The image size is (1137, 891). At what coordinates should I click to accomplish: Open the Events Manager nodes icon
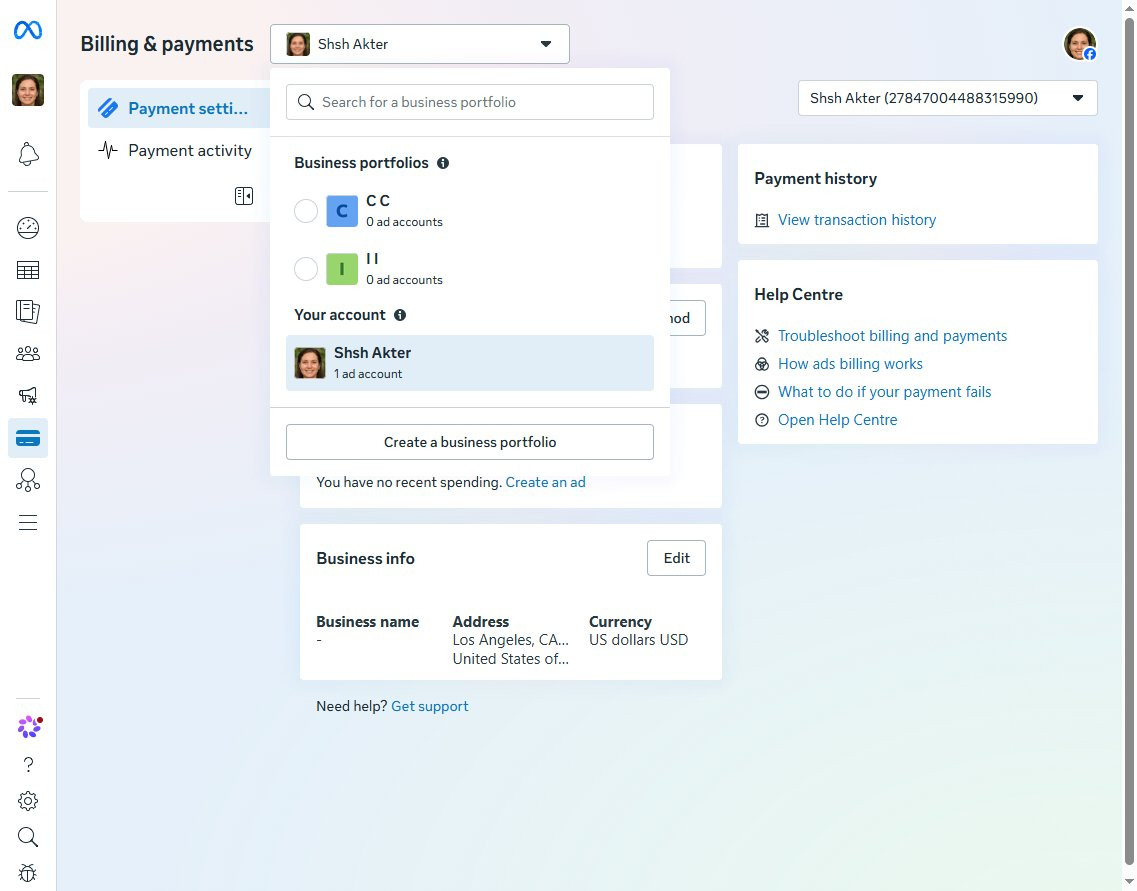tap(28, 480)
